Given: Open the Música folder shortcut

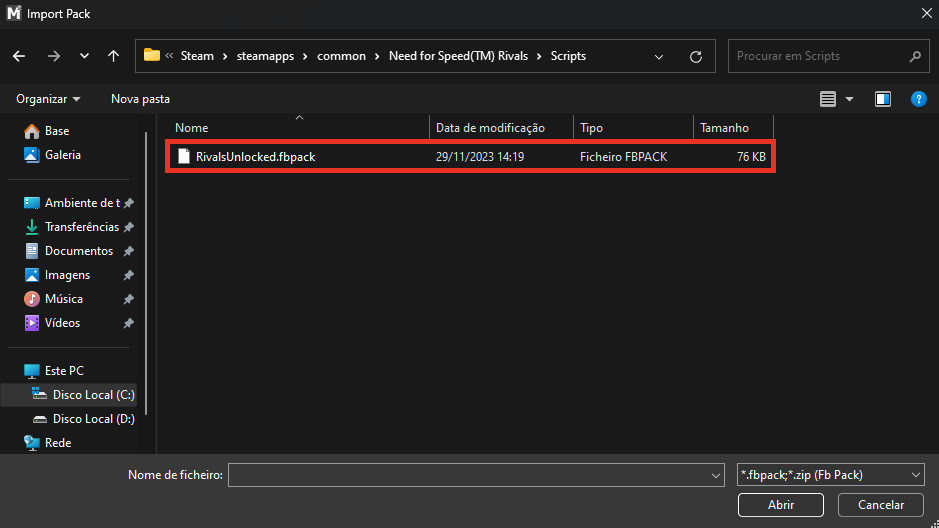Looking at the screenshot, I should (63, 299).
